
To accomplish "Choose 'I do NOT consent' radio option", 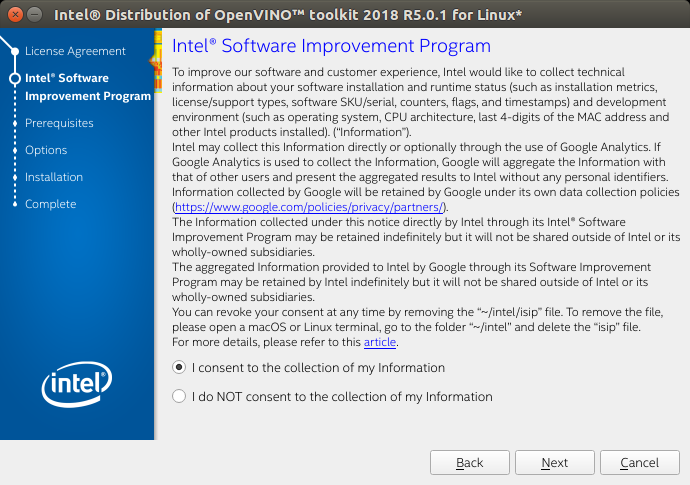I will 179,396.
